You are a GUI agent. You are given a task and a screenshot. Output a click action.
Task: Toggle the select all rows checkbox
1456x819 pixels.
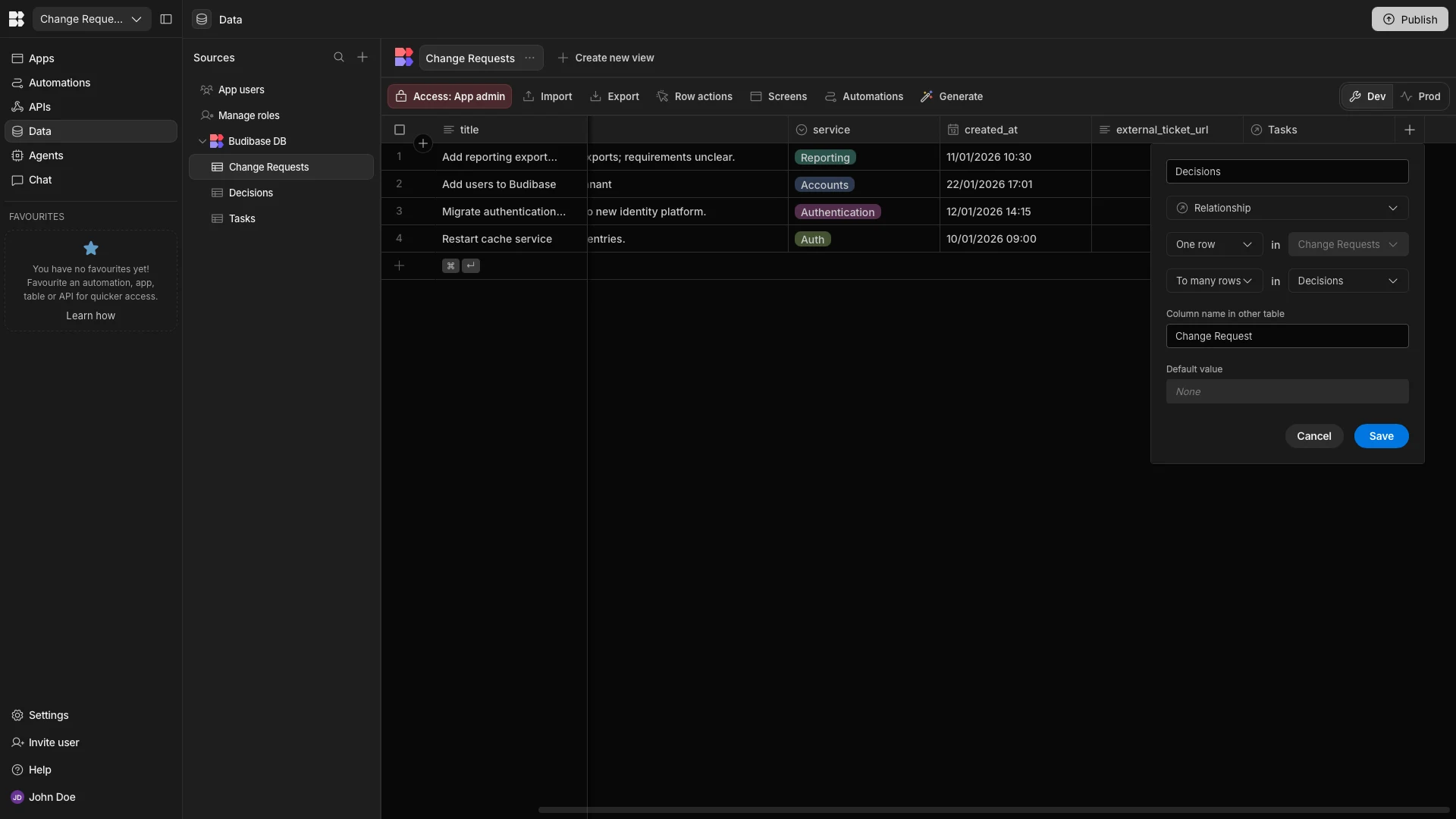tap(400, 130)
